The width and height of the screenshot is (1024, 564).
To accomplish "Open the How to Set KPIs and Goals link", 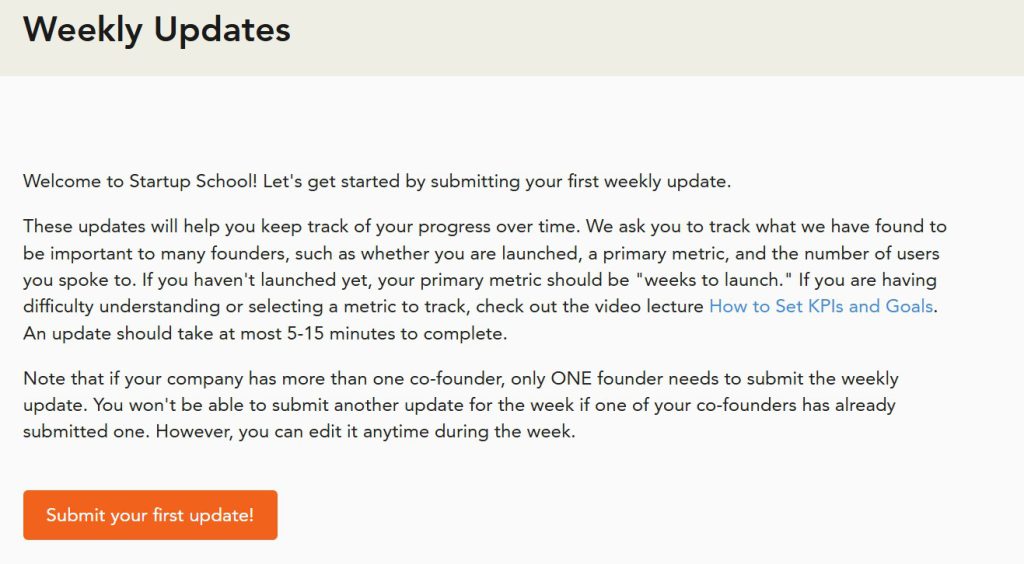I will pos(822,307).
